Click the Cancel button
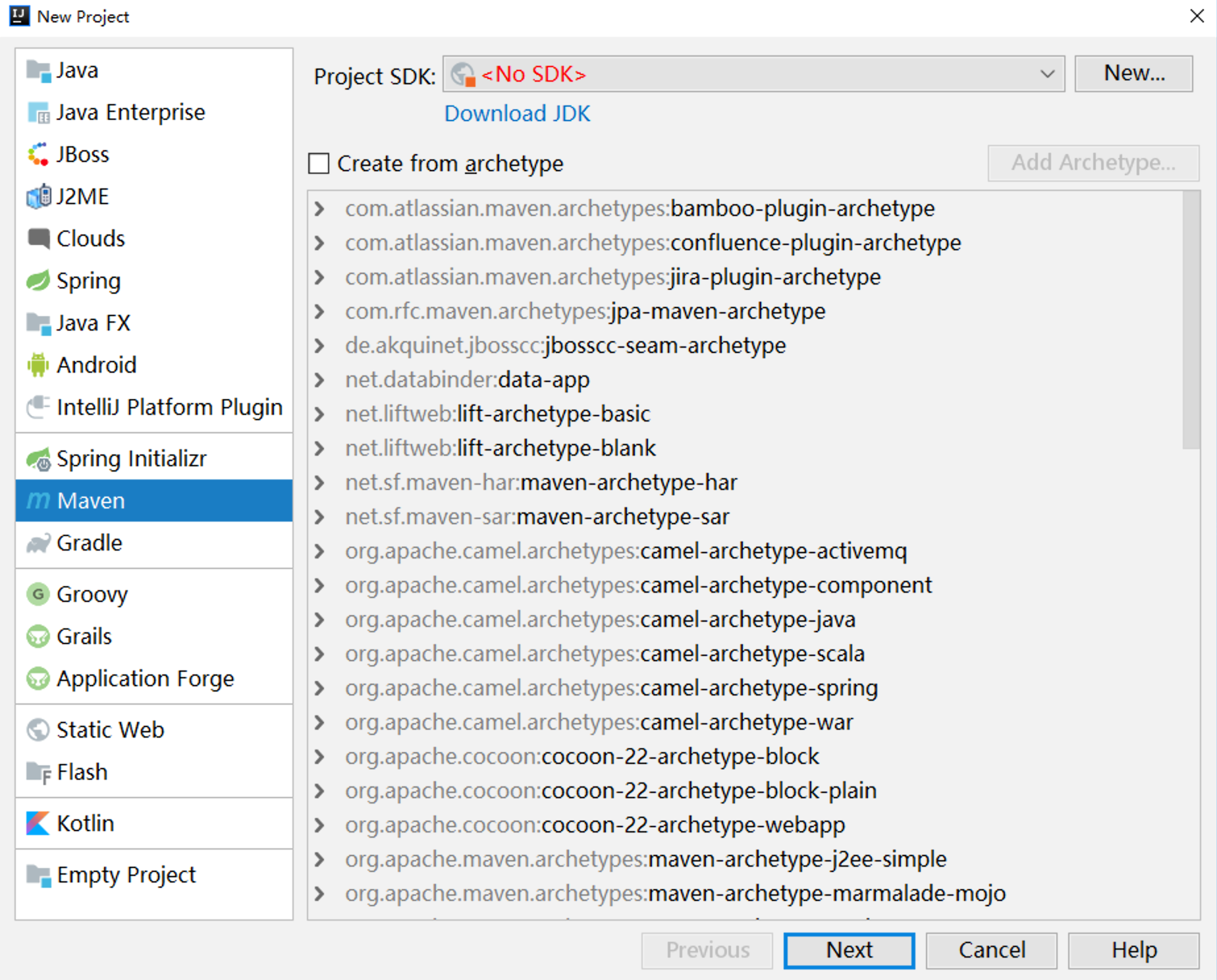This screenshot has height=980, width=1217. pyautogui.click(x=991, y=950)
